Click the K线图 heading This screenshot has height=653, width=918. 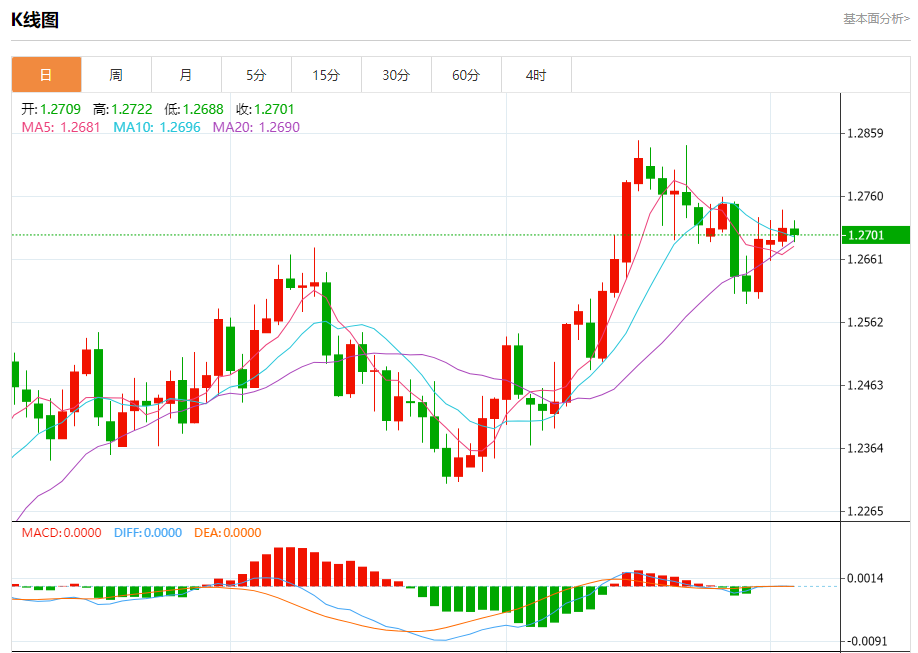click(x=35, y=20)
